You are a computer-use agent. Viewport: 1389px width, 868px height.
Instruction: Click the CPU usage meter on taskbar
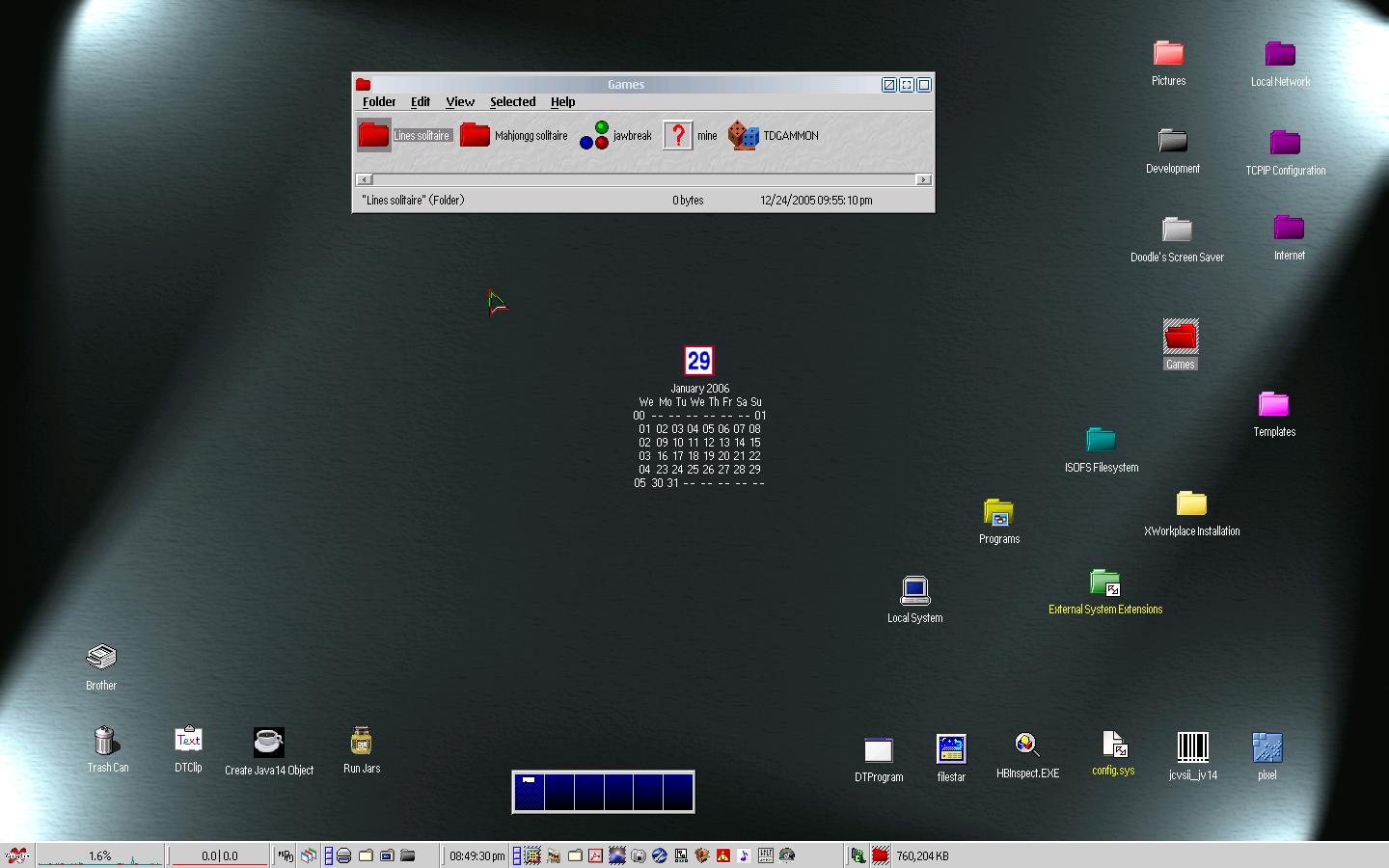pyautogui.click(x=100, y=855)
